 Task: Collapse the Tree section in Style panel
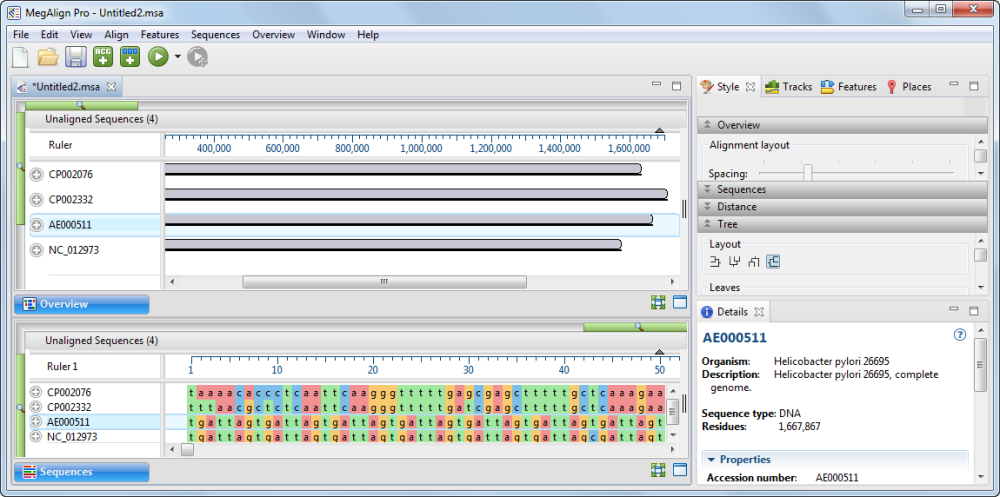[x=707, y=224]
